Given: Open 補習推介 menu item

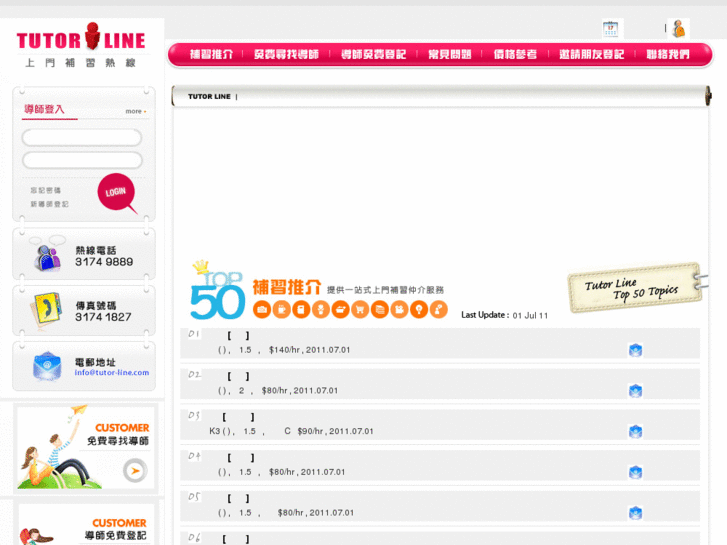Looking at the screenshot, I should (x=211, y=54).
